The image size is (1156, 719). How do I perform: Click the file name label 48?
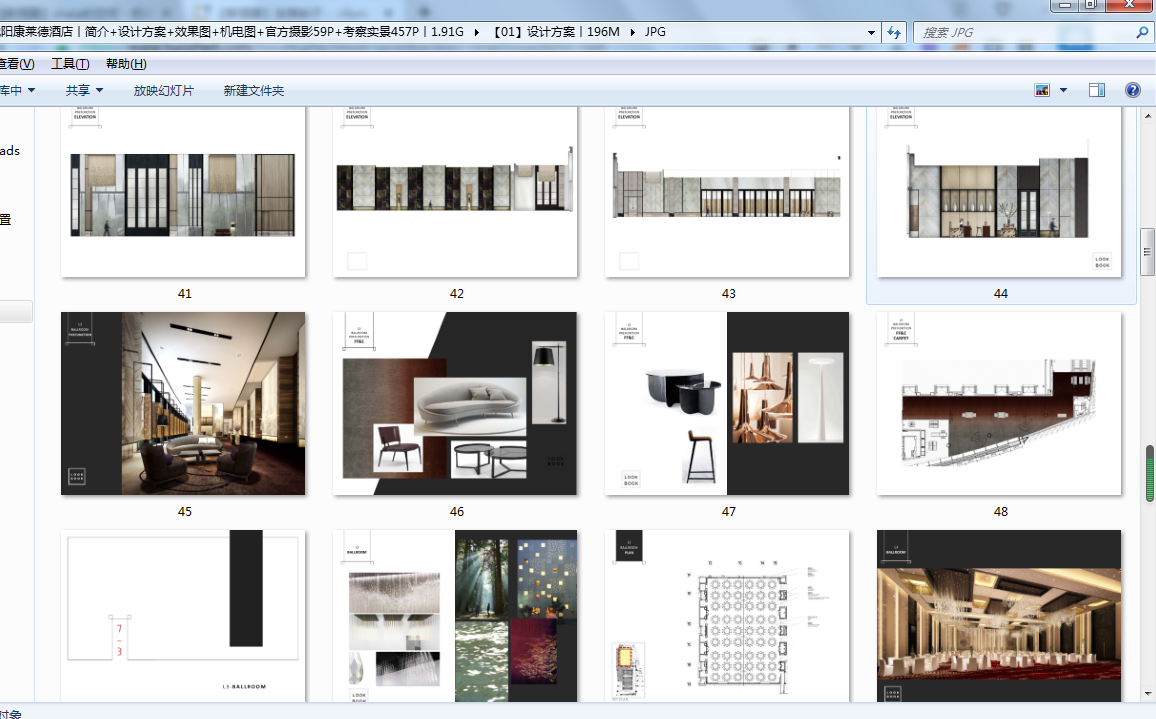pyautogui.click(x=1000, y=511)
